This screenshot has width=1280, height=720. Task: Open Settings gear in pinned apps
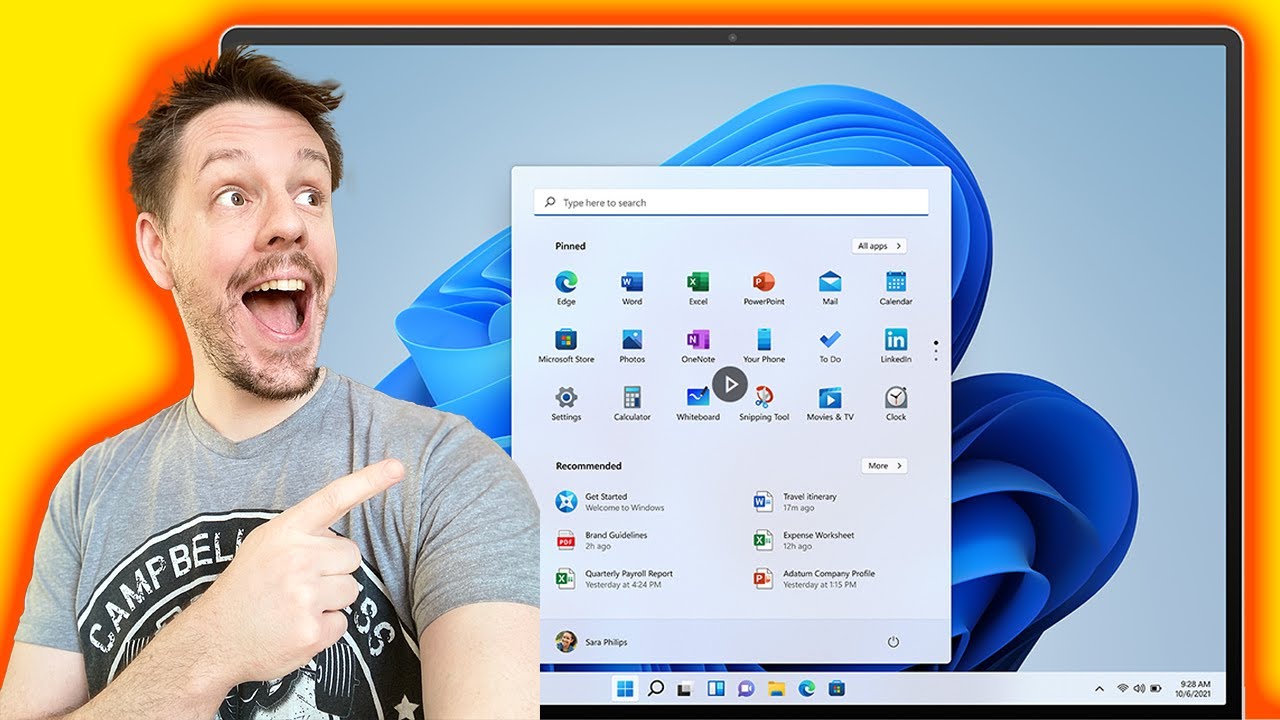pos(566,403)
